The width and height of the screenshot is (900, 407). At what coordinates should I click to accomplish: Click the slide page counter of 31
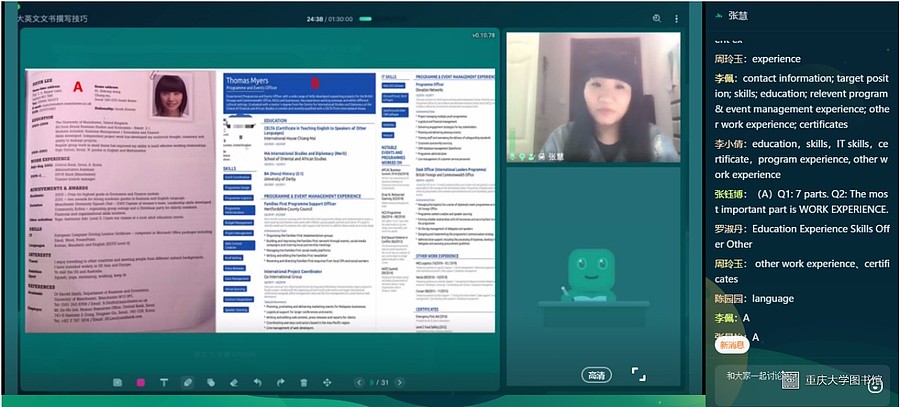(x=379, y=382)
